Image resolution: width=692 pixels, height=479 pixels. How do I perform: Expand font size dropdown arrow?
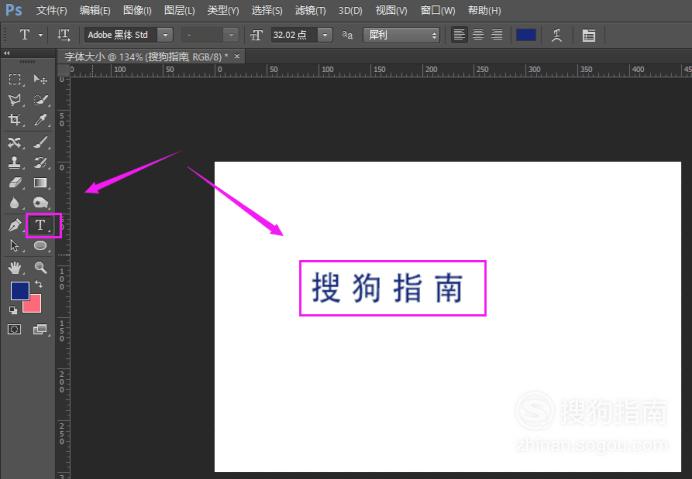[x=324, y=35]
